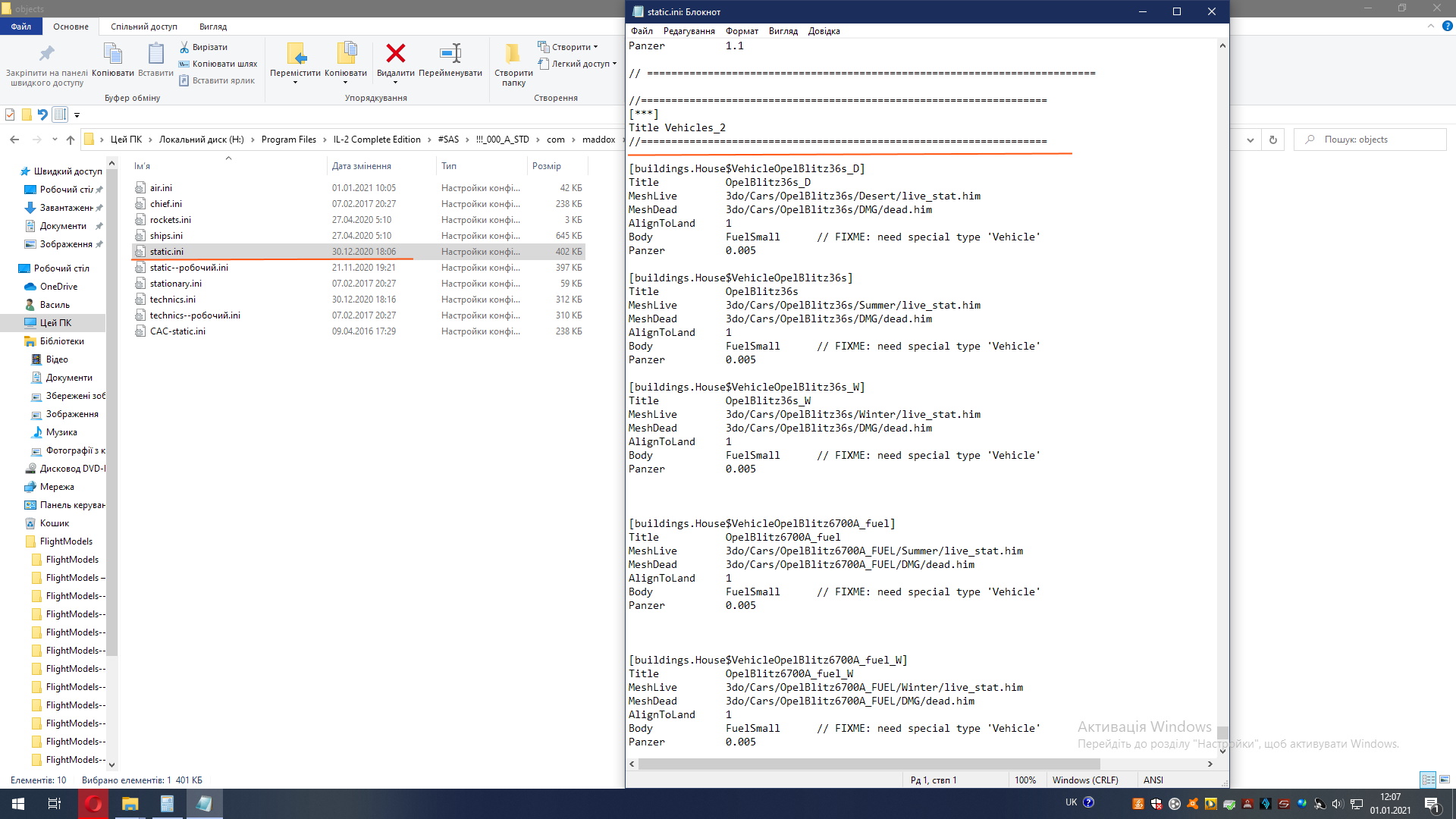Click the Create new folder icon
This screenshot has height=819, width=1456.
click(513, 54)
